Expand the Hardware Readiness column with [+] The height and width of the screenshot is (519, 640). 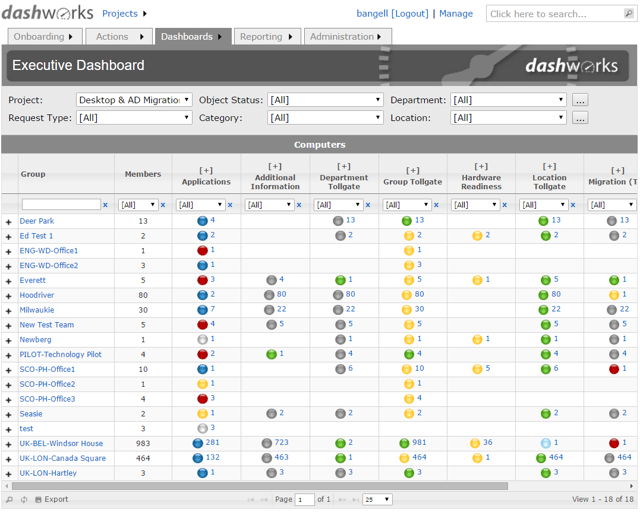(481, 166)
